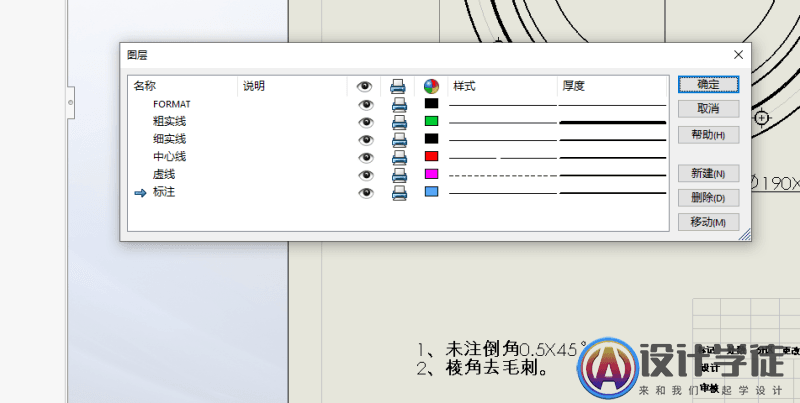Open thickness options for 标注 layer
The image size is (800, 403).
point(612,193)
